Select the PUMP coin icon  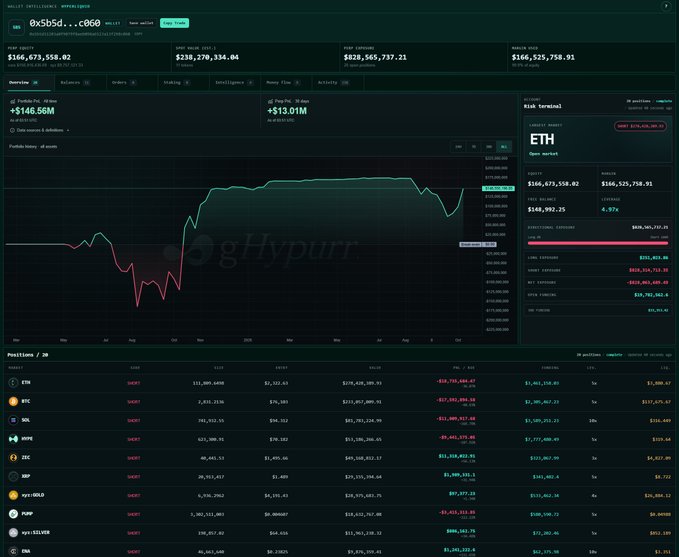(13, 514)
